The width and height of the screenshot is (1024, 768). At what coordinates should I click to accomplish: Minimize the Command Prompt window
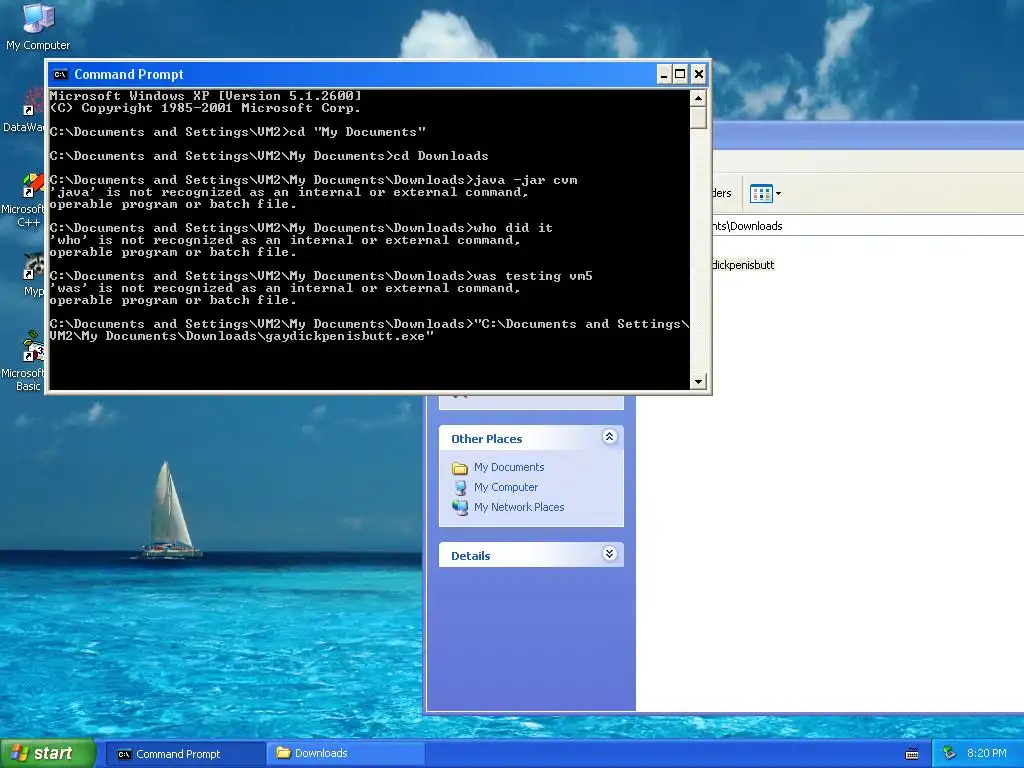click(664, 74)
